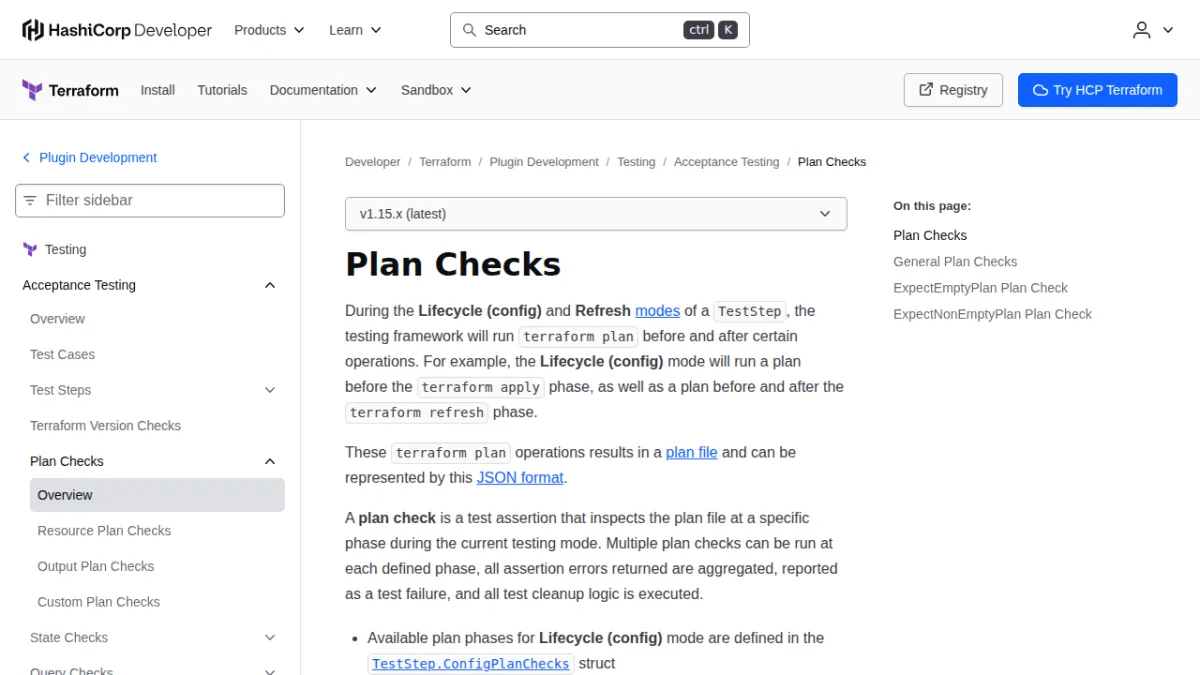Click the TestStep.ConfigPlanChecks link
Viewport: 1200px width, 675px height.
[x=470, y=664]
